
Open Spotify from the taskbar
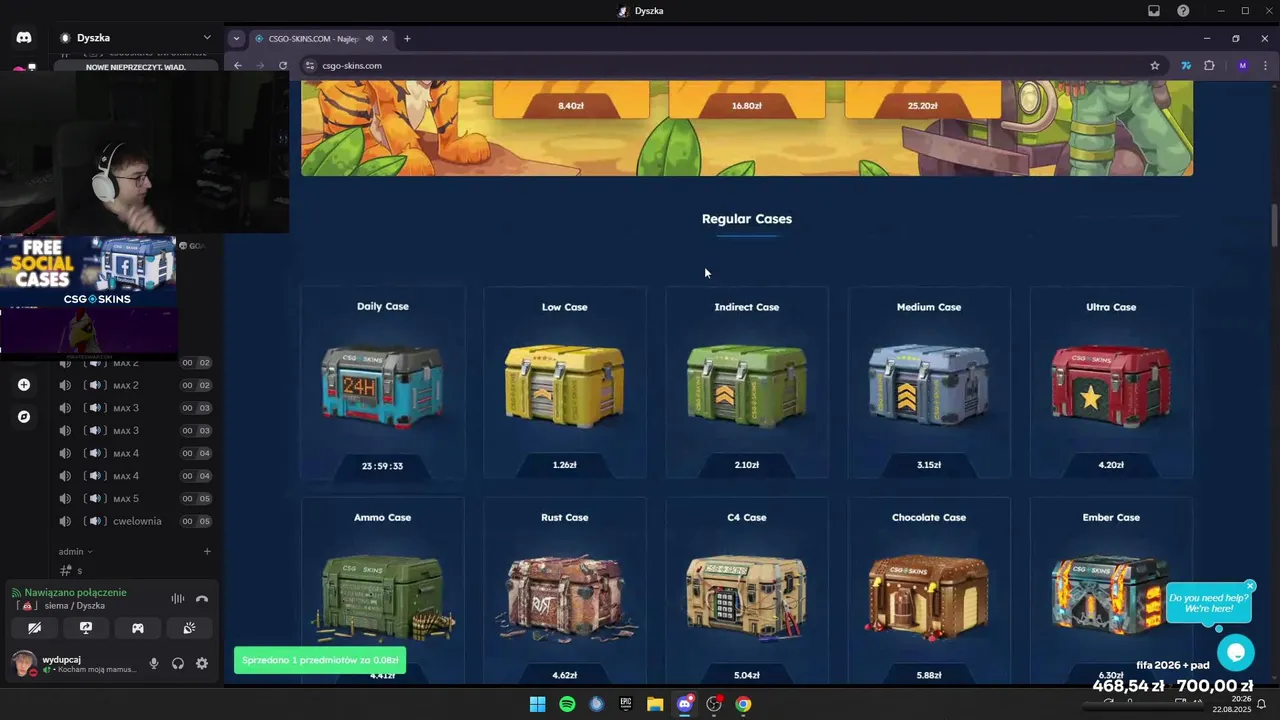tap(567, 704)
